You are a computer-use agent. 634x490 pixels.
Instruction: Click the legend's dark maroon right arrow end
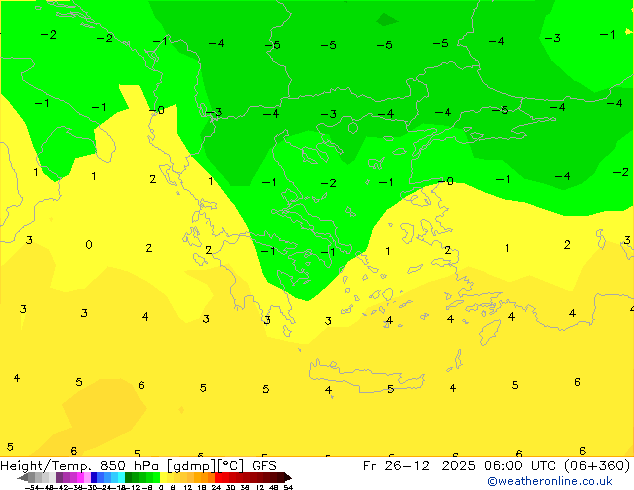(288, 477)
